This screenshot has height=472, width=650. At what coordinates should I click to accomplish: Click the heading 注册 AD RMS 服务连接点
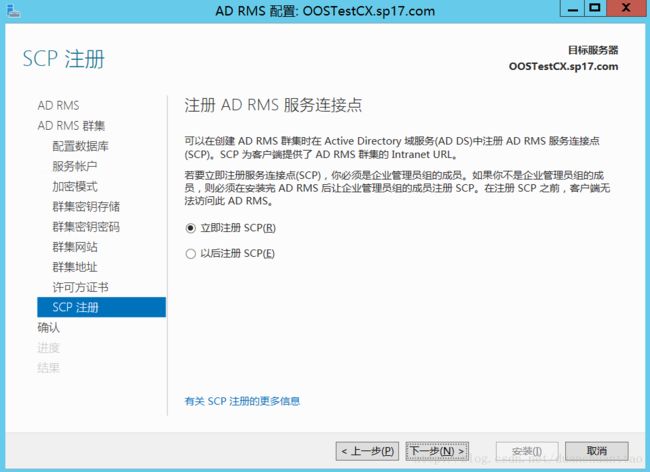[x=273, y=105]
